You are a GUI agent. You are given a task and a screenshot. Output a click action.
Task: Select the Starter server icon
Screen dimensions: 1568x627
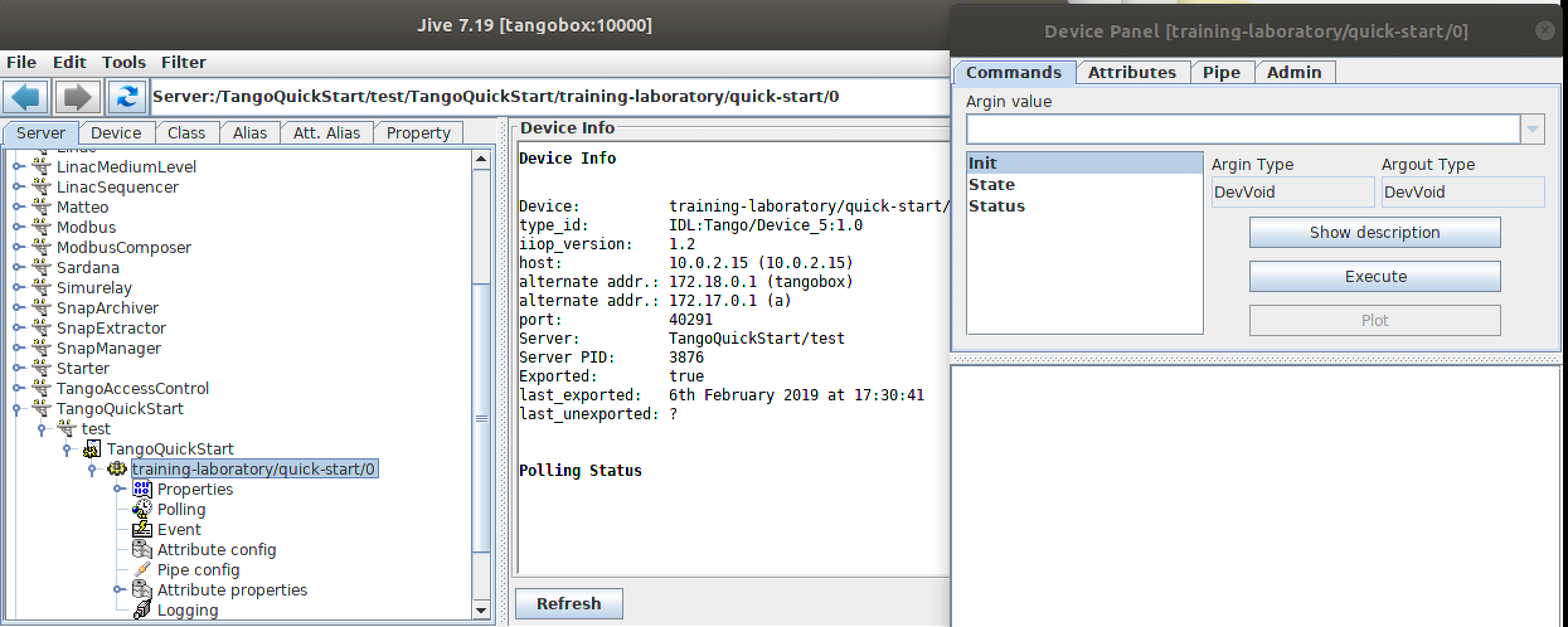coord(42,368)
